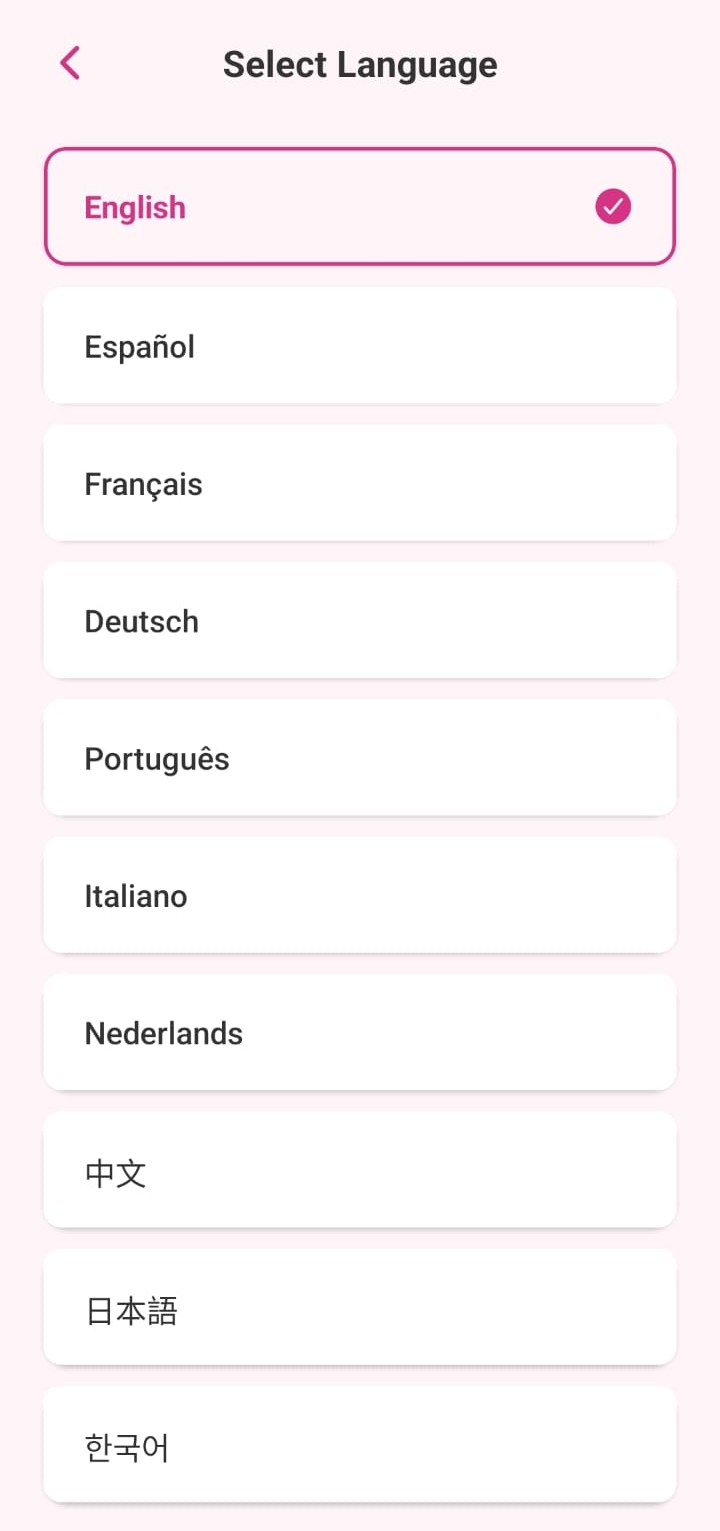Tap the Nederlands label text
The image size is (720, 1531).
163,1033
